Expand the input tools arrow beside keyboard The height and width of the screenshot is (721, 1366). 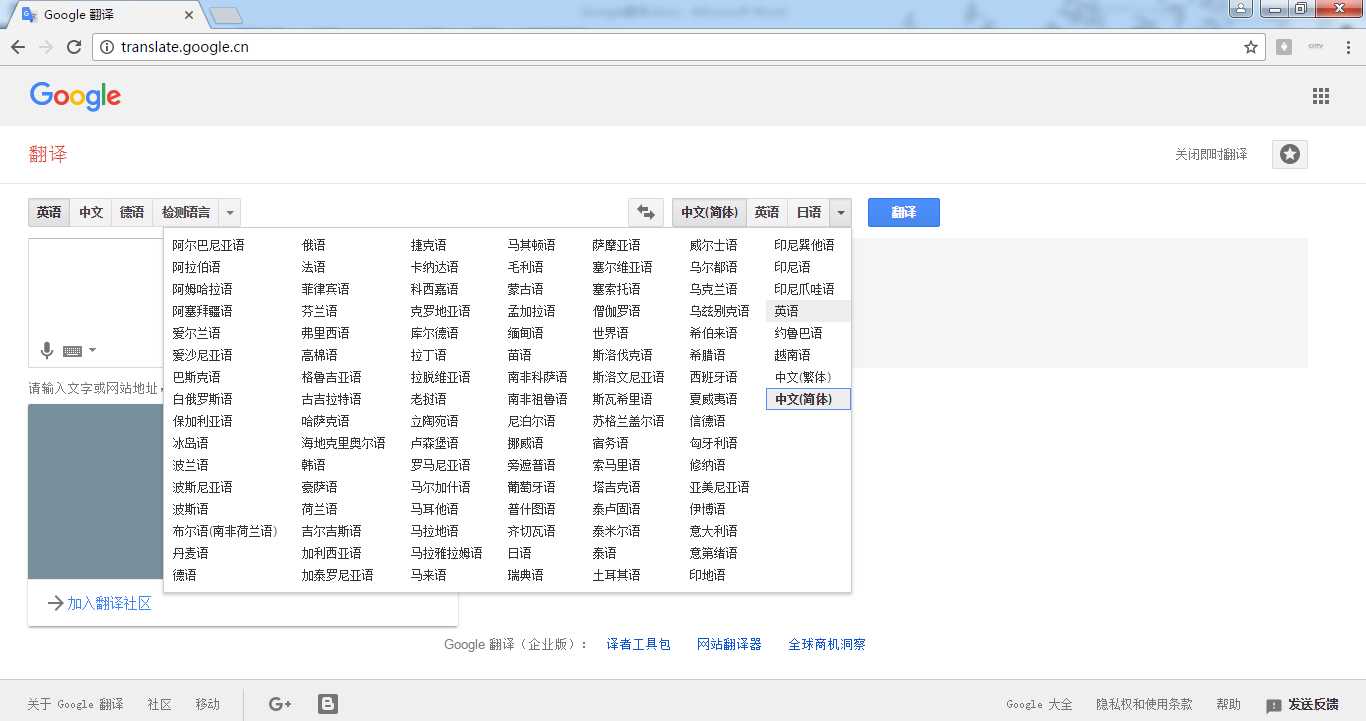click(93, 350)
